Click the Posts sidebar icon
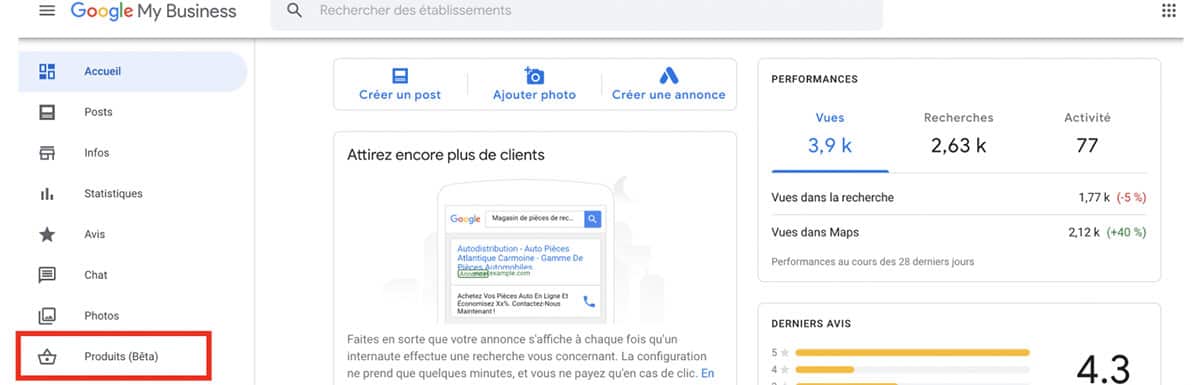This screenshot has height=385, width=1200. tap(47, 112)
